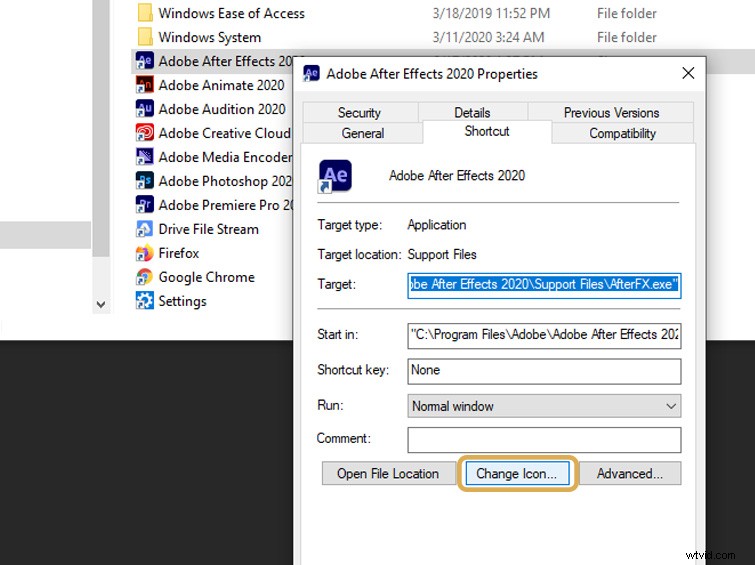
Task: Select the Adobe After Effects 2020 shortcut icon in file list
Action: (144, 61)
